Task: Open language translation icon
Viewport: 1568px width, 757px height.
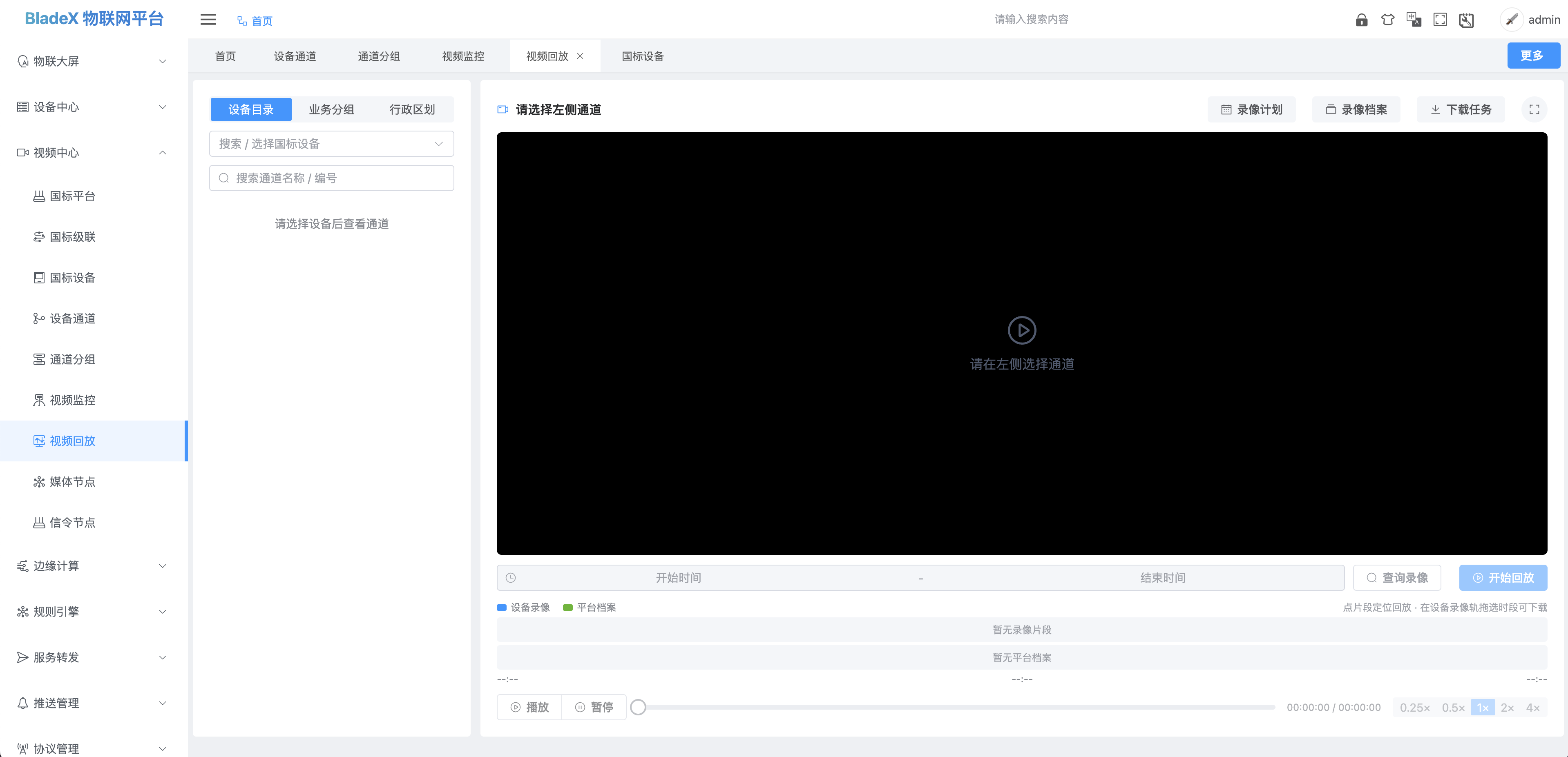Action: [1414, 20]
